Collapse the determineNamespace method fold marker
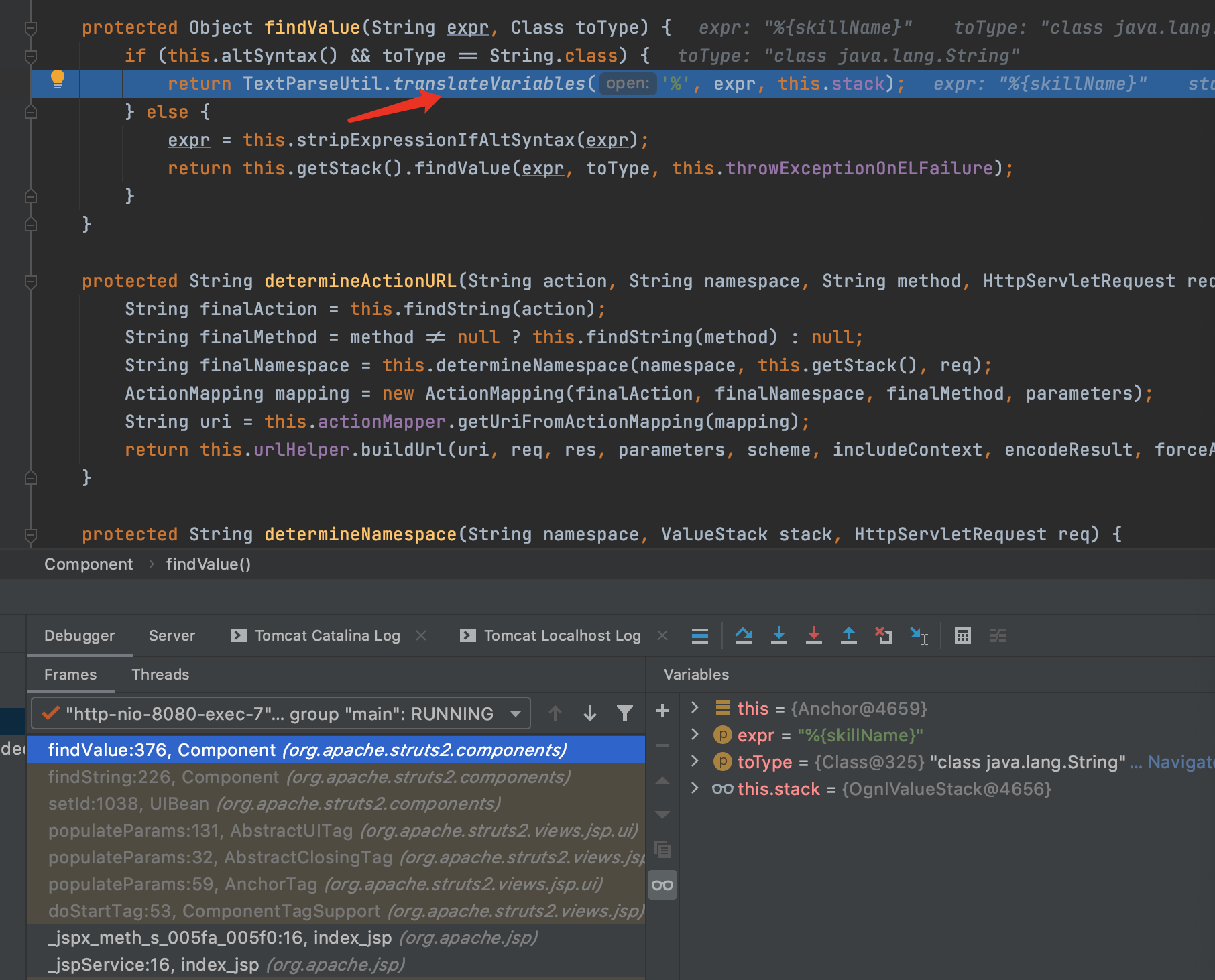1215x980 pixels. pyautogui.click(x=31, y=535)
